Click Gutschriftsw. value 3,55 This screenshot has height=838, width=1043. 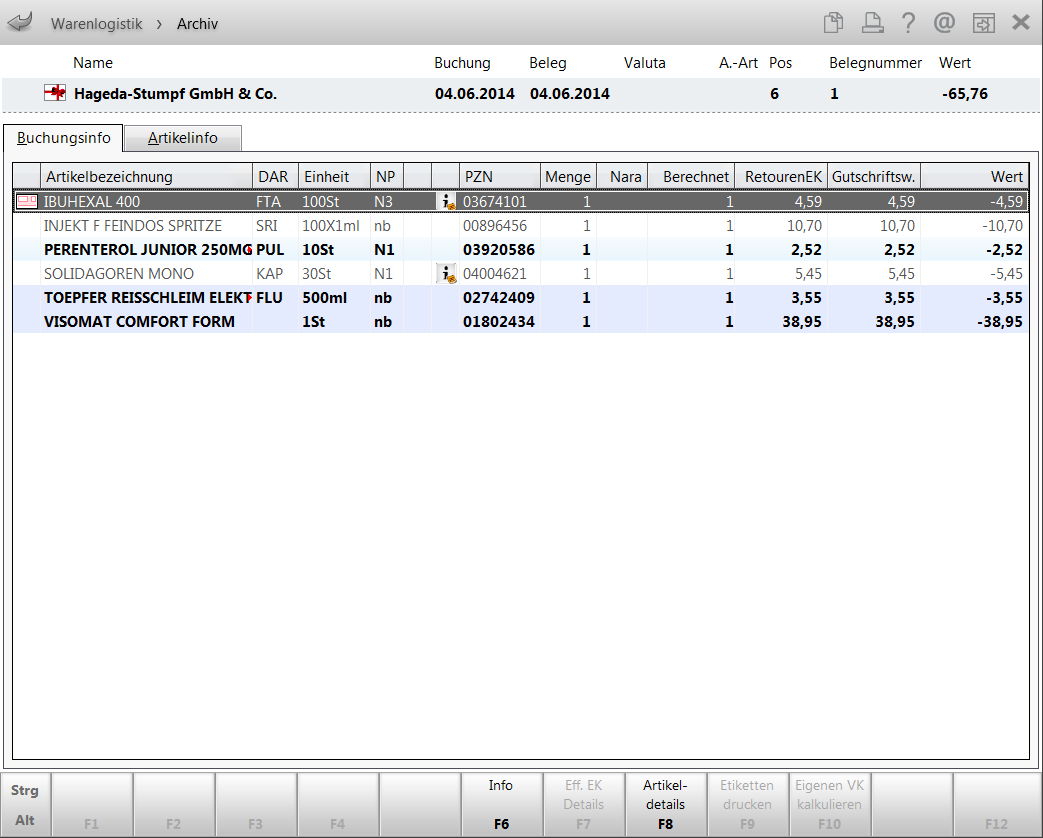coord(899,297)
